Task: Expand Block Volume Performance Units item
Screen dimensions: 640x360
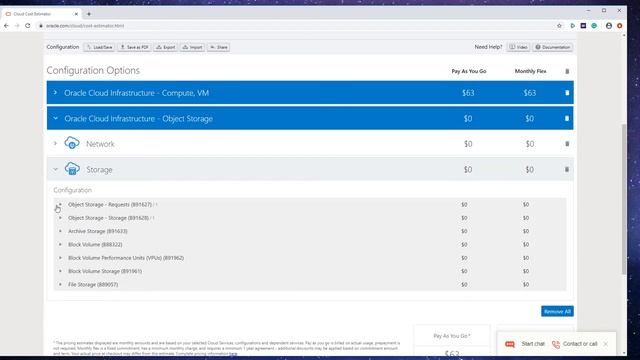Action: click(x=60, y=258)
